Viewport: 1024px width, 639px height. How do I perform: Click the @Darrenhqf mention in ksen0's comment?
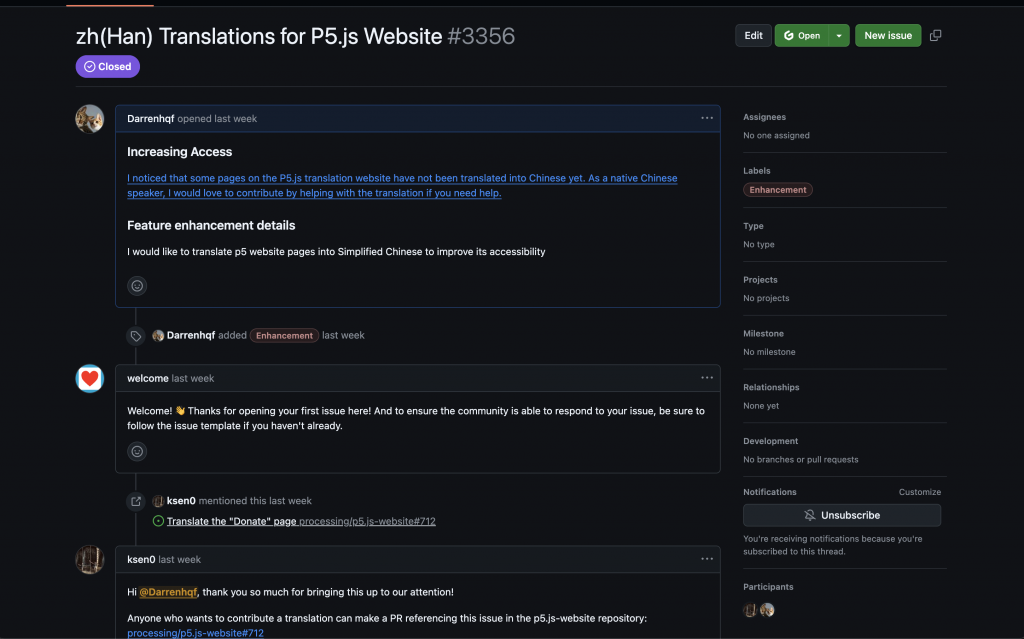tap(168, 592)
